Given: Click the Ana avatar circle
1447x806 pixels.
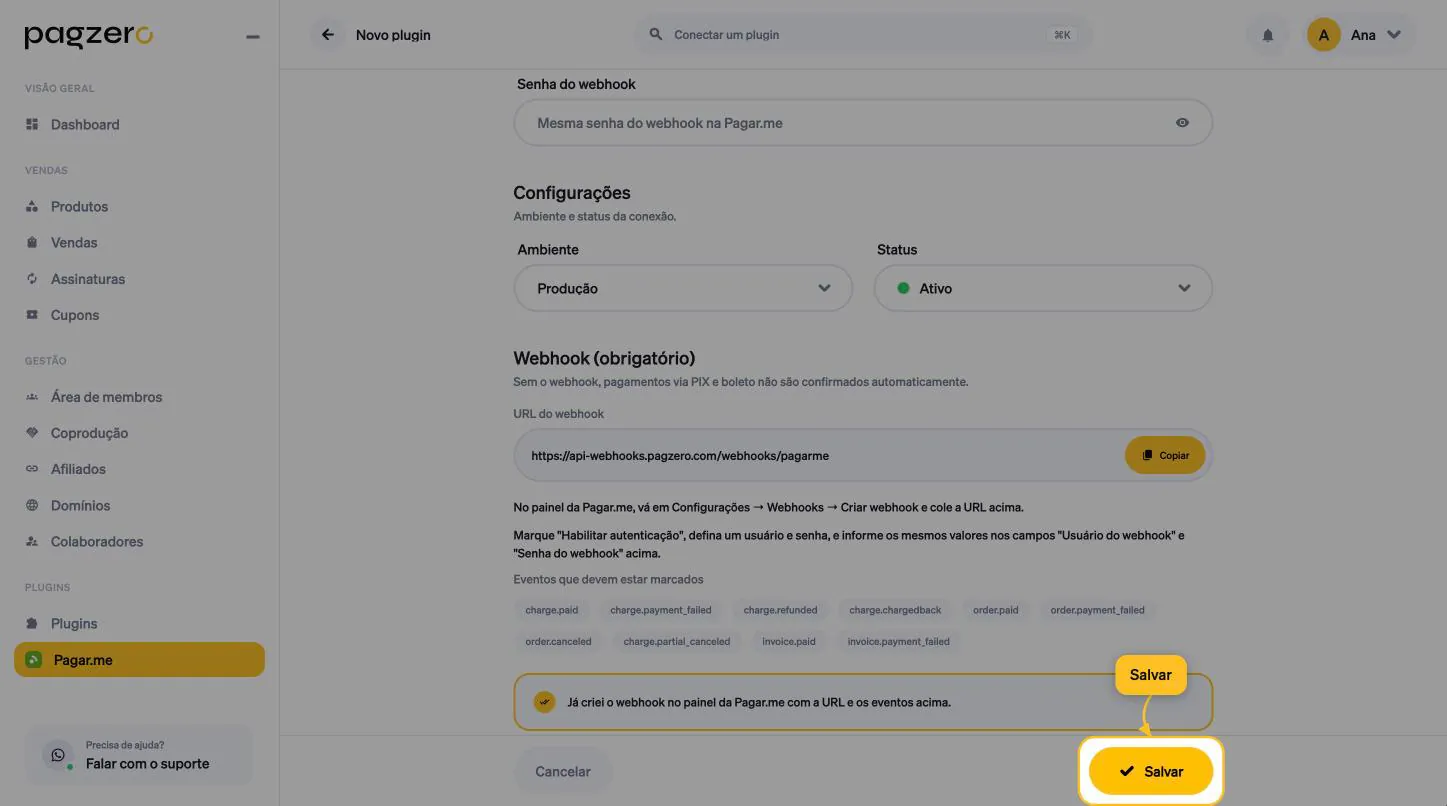Looking at the screenshot, I should point(1323,35).
